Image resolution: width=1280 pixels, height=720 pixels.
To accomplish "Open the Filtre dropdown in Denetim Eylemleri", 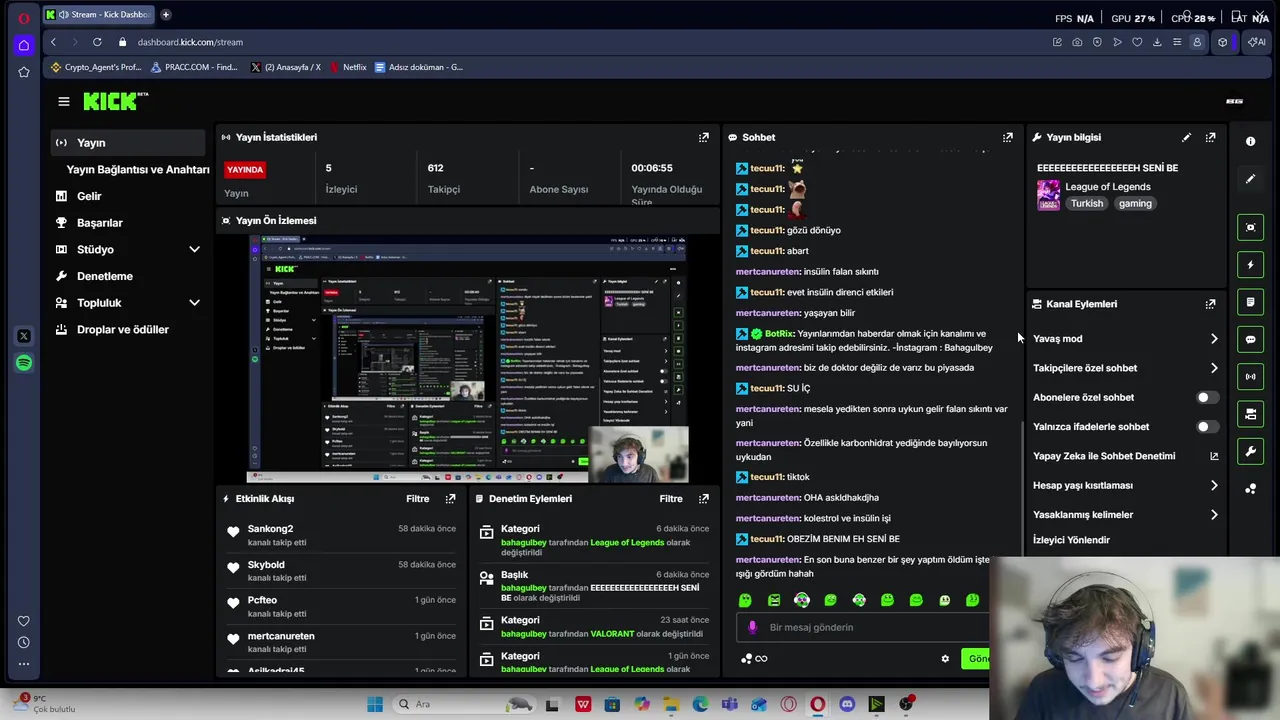I will [x=671, y=498].
